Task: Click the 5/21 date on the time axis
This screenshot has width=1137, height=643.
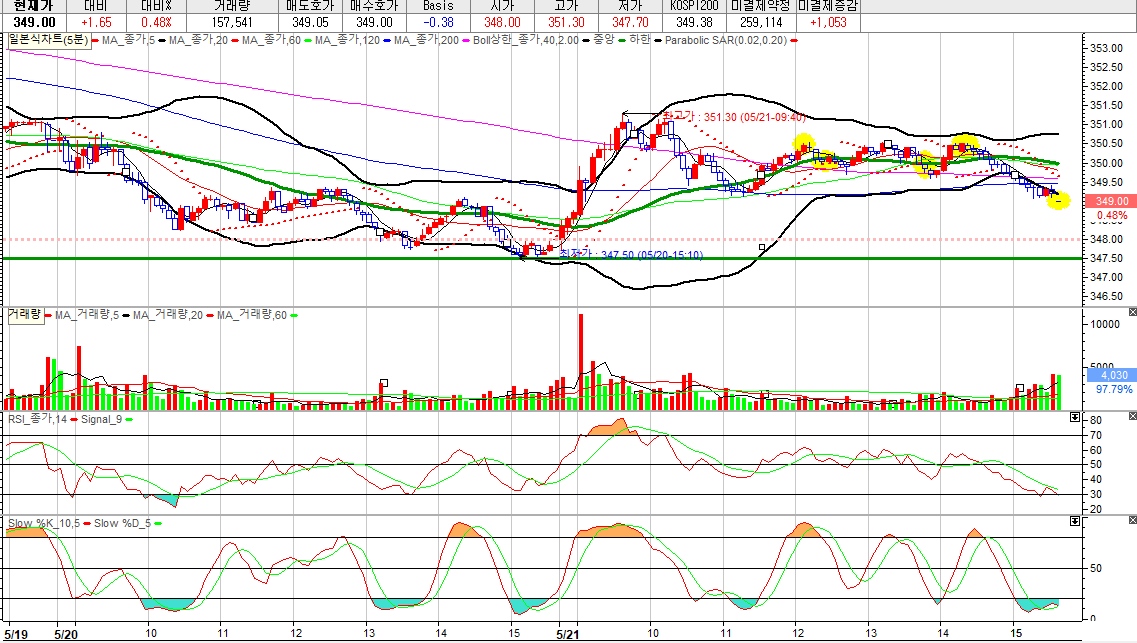Action: point(568,634)
